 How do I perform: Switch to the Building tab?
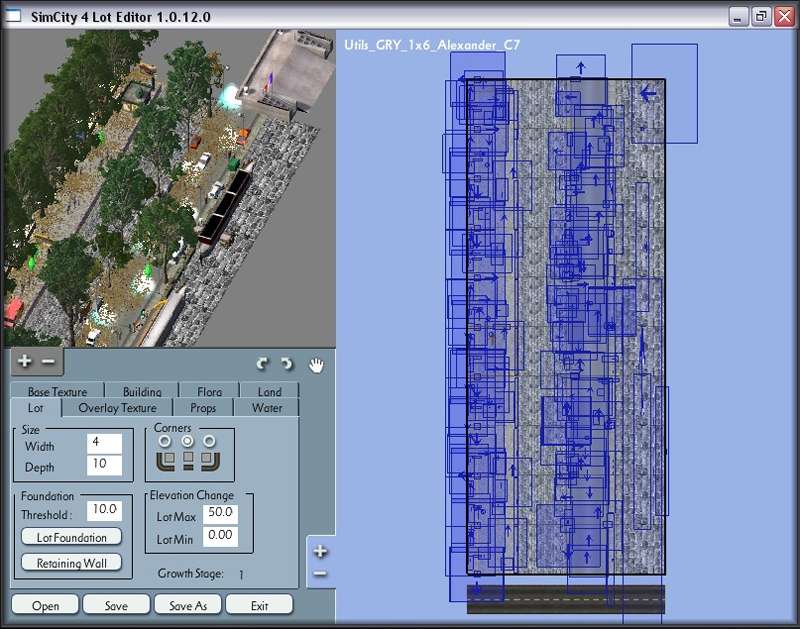click(142, 391)
